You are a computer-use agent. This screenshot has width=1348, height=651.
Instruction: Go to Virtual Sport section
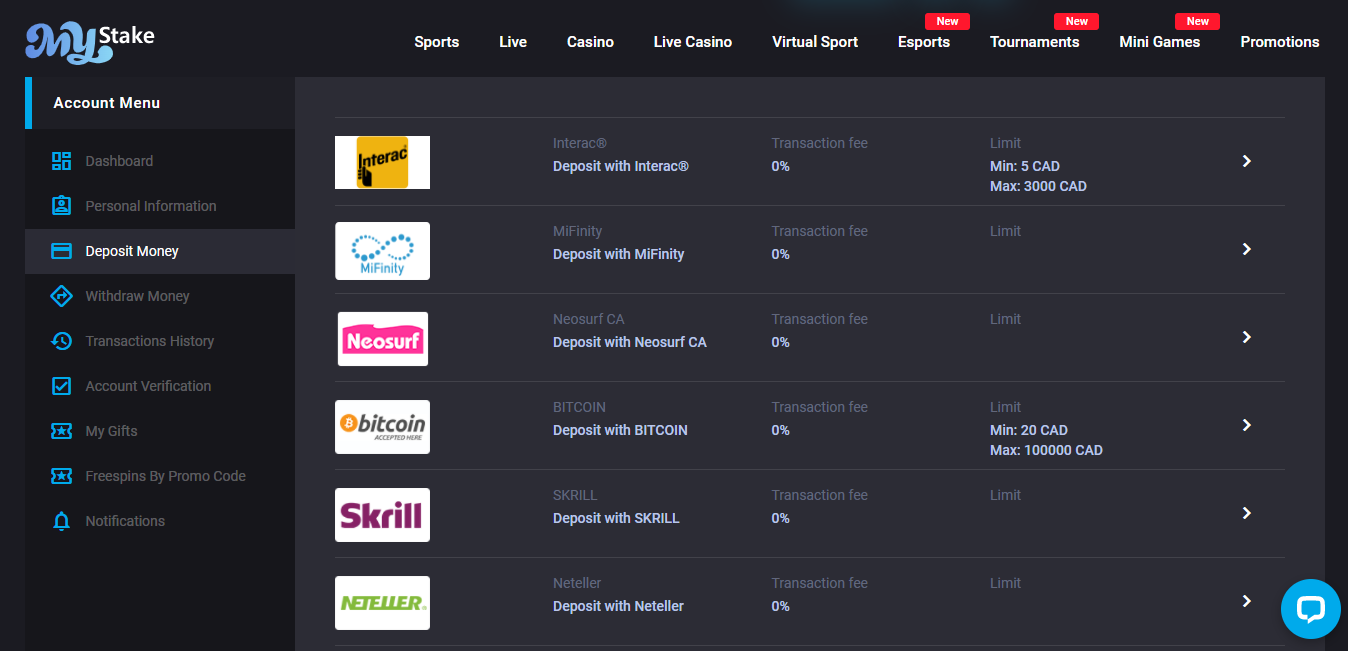pyautogui.click(x=815, y=42)
